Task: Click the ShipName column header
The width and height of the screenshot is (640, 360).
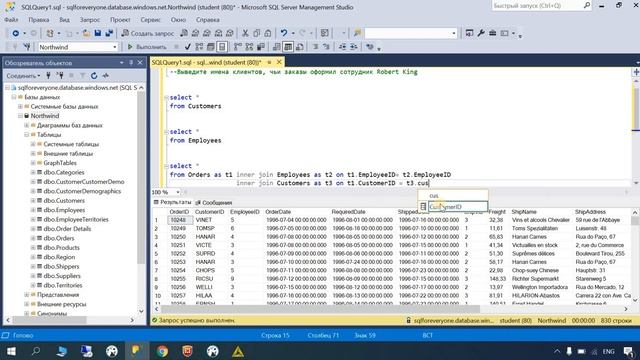Action: [x=524, y=212]
